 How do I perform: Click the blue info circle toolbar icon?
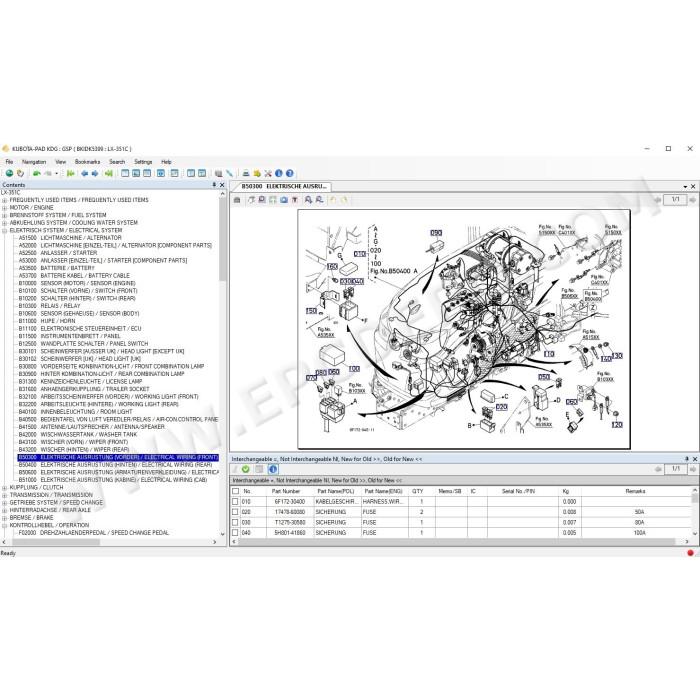point(279,173)
